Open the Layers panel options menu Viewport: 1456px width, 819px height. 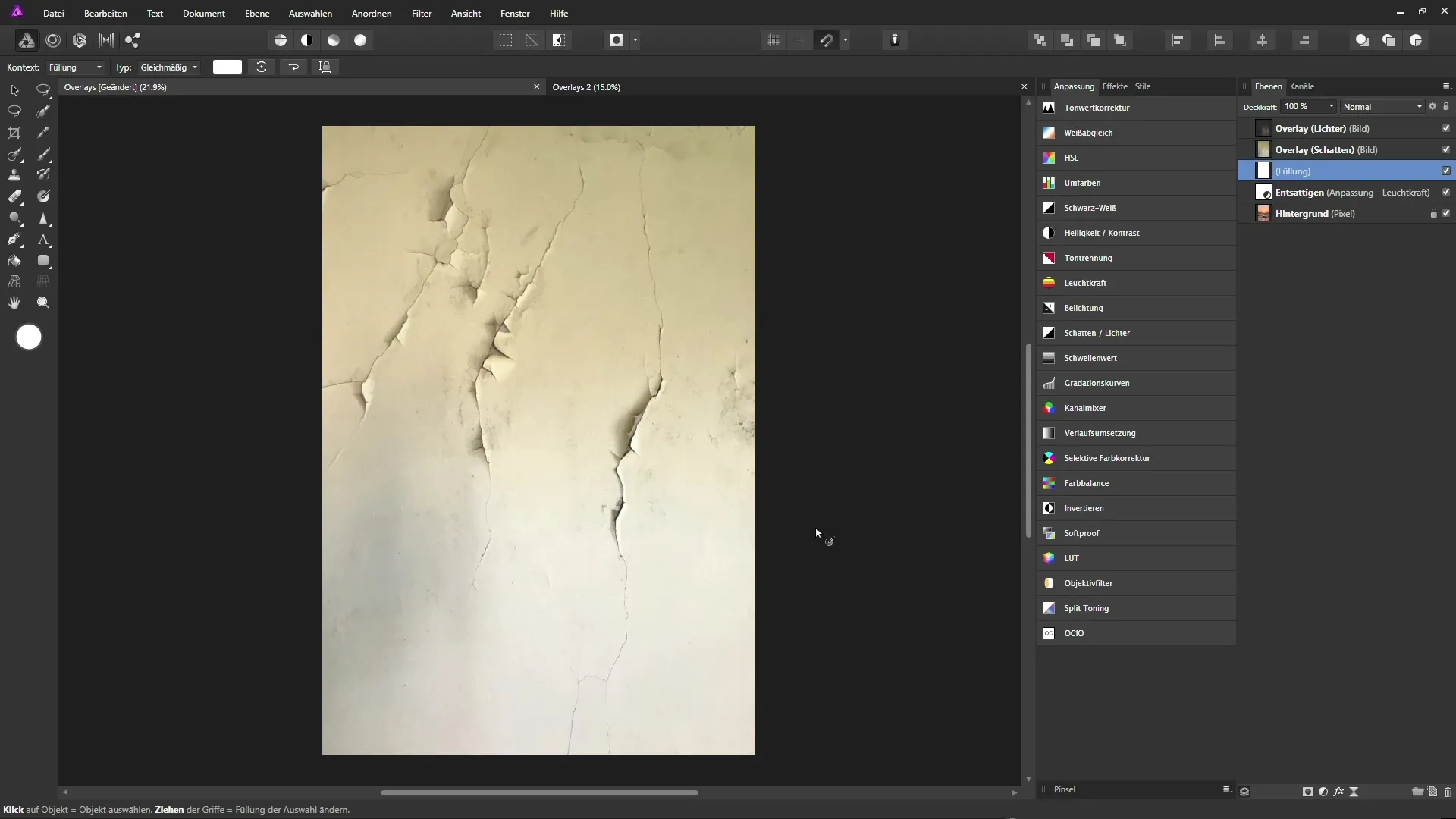[x=1446, y=86]
